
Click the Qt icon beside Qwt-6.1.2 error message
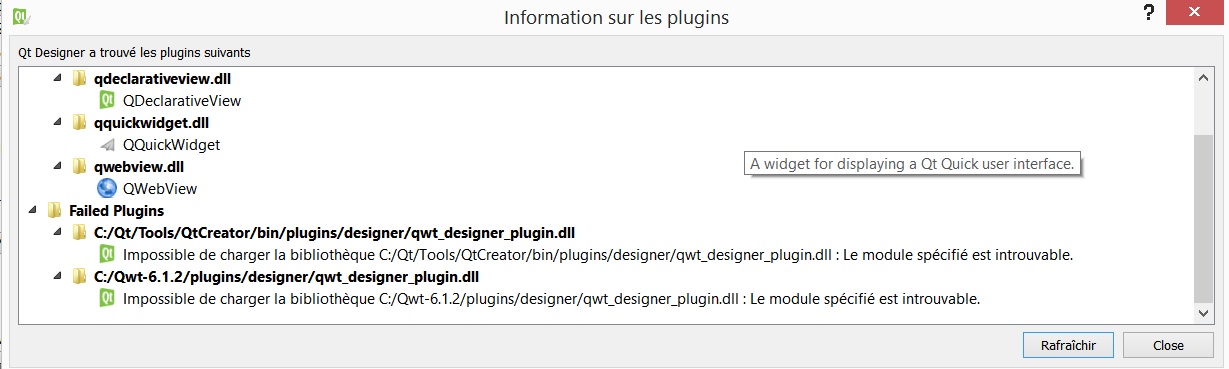tap(107, 298)
